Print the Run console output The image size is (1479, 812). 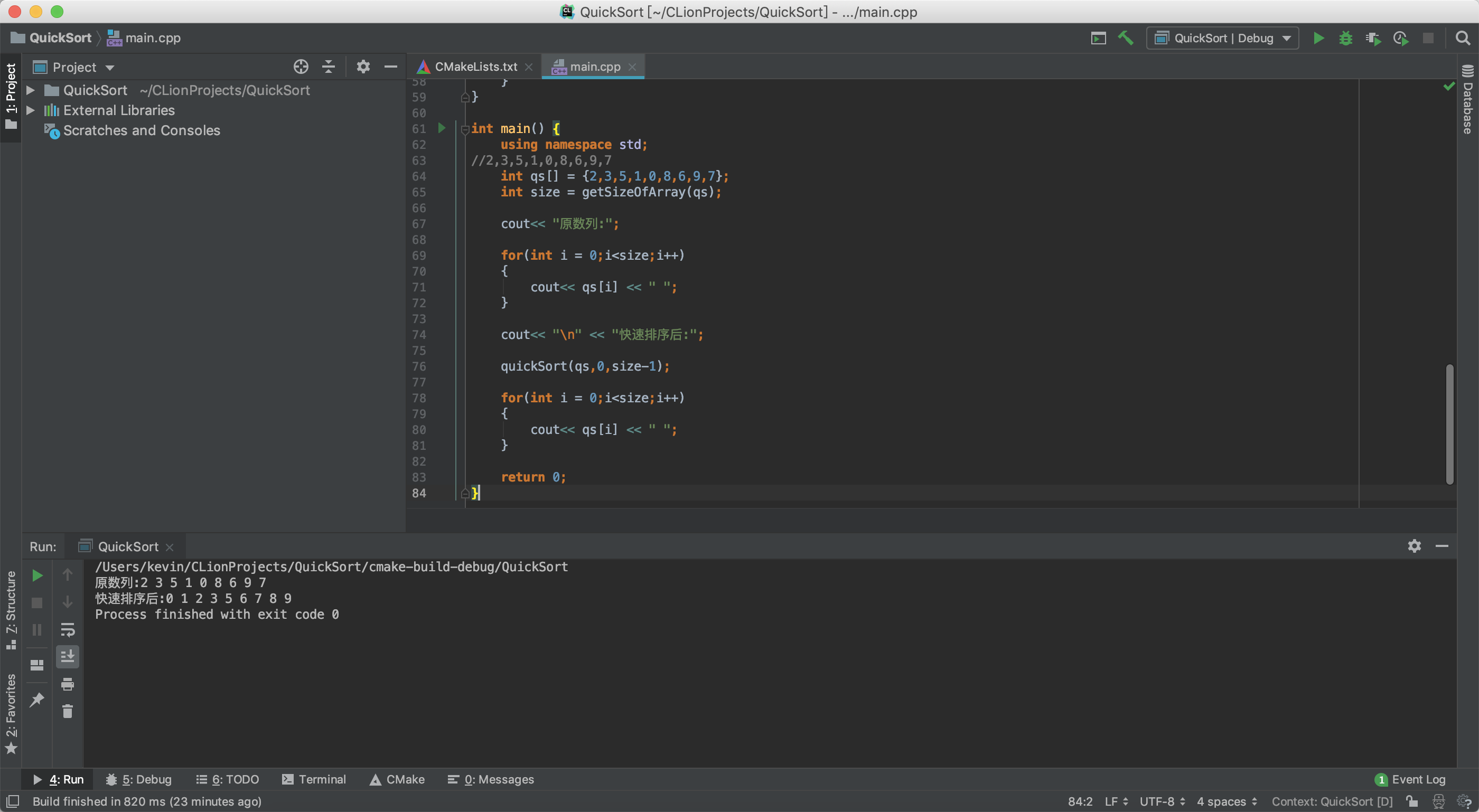[67, 684]
